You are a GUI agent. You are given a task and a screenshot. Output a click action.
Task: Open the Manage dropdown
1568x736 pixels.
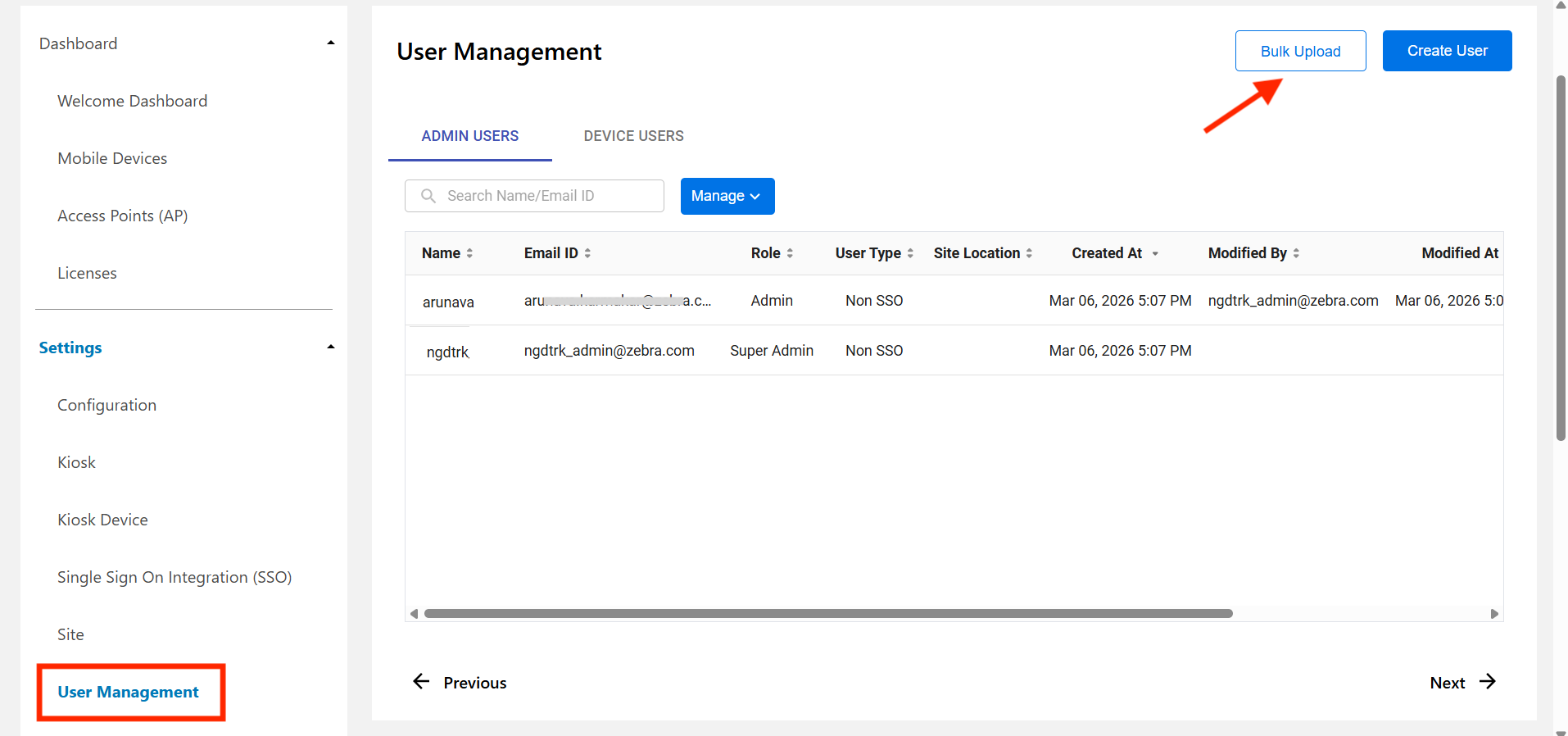coord(727,196)
